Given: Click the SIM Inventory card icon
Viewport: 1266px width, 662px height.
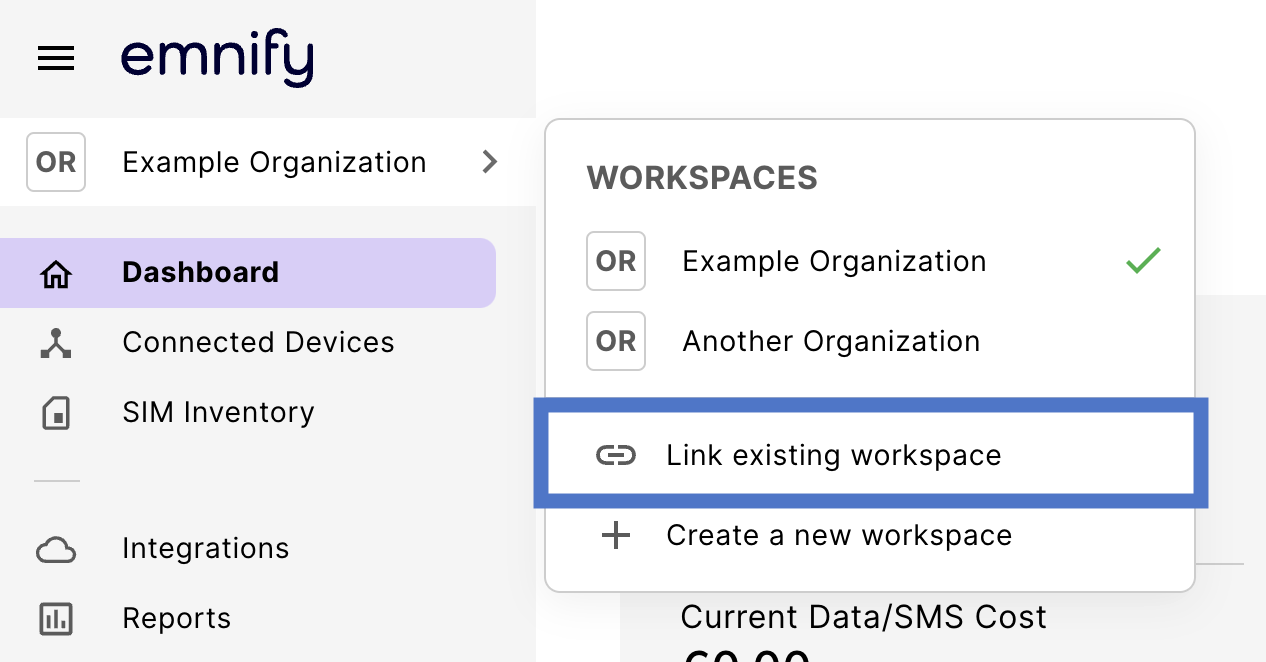Looking at the screenshot, I should [56, 413].
